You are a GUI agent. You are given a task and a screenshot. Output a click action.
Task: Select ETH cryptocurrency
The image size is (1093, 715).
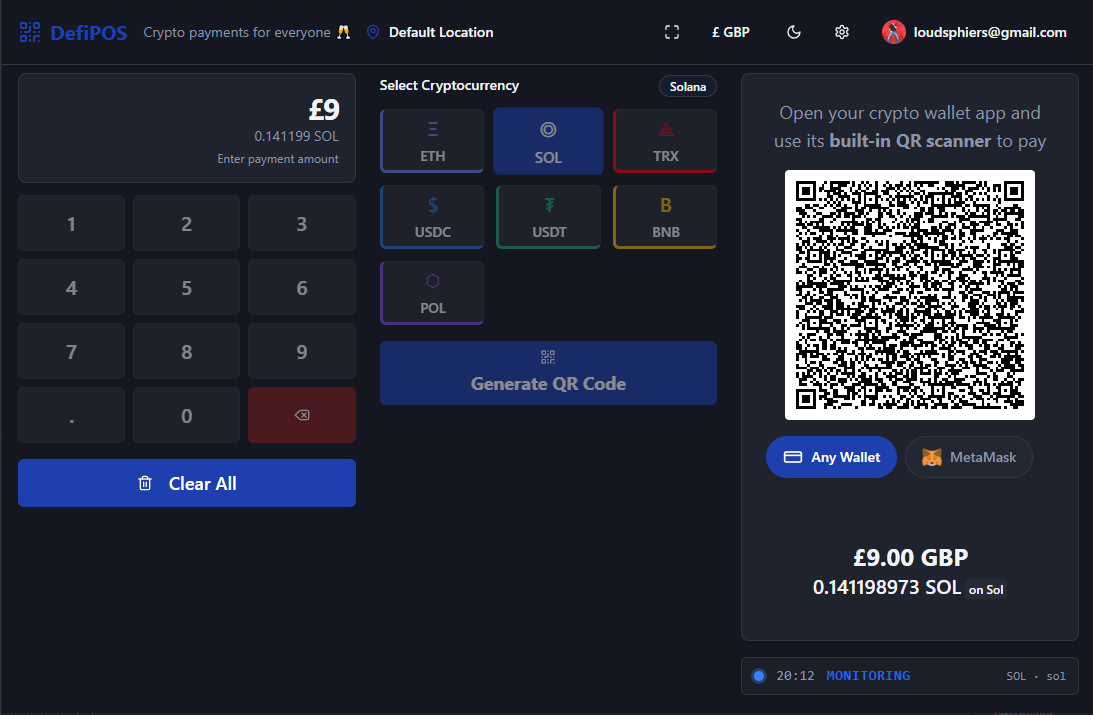pos(432,141)
